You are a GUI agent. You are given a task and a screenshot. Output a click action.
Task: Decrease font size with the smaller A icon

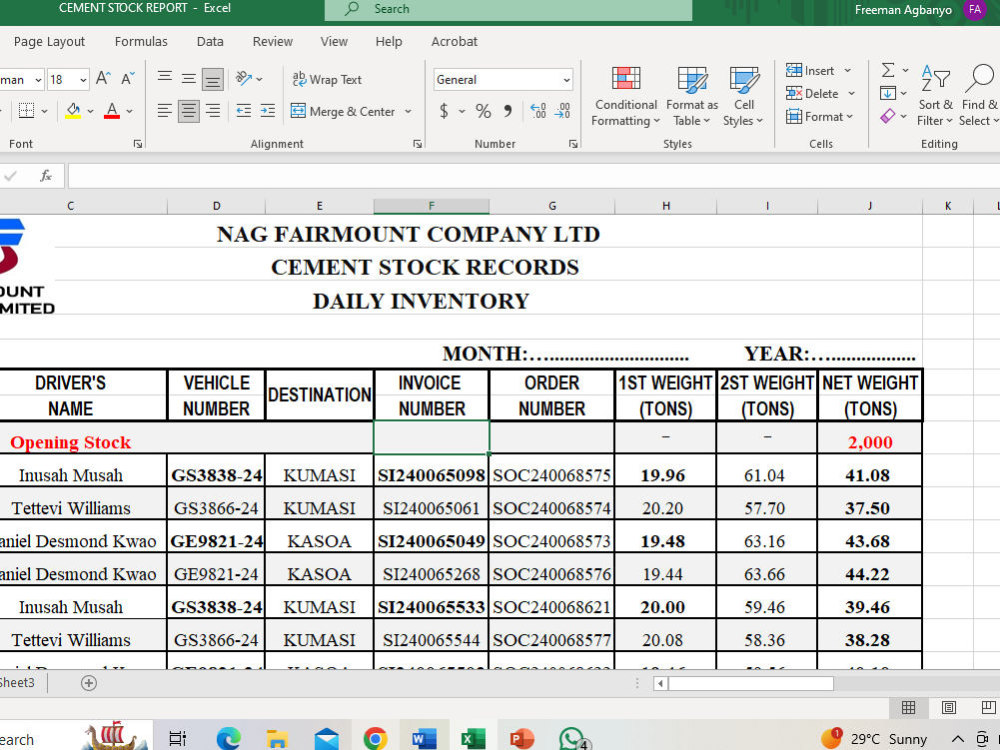click(128, 79)
